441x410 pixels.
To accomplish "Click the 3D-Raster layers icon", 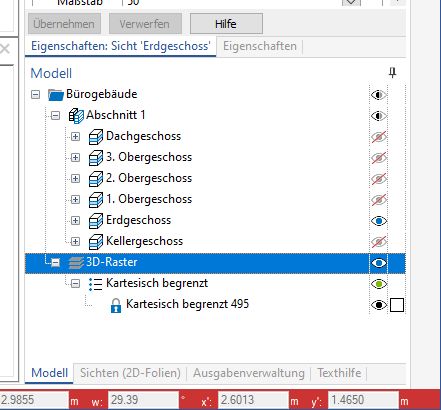I will click(x=76, y=263).
